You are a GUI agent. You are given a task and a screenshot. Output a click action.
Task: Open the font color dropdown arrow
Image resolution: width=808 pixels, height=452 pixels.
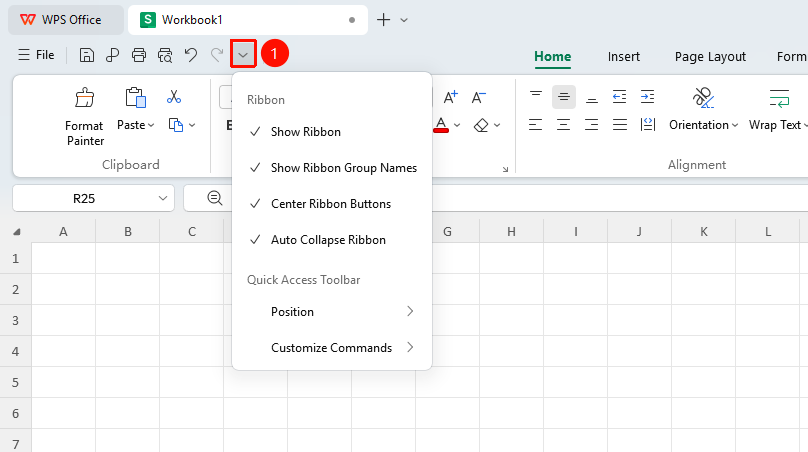click(457, 125)
